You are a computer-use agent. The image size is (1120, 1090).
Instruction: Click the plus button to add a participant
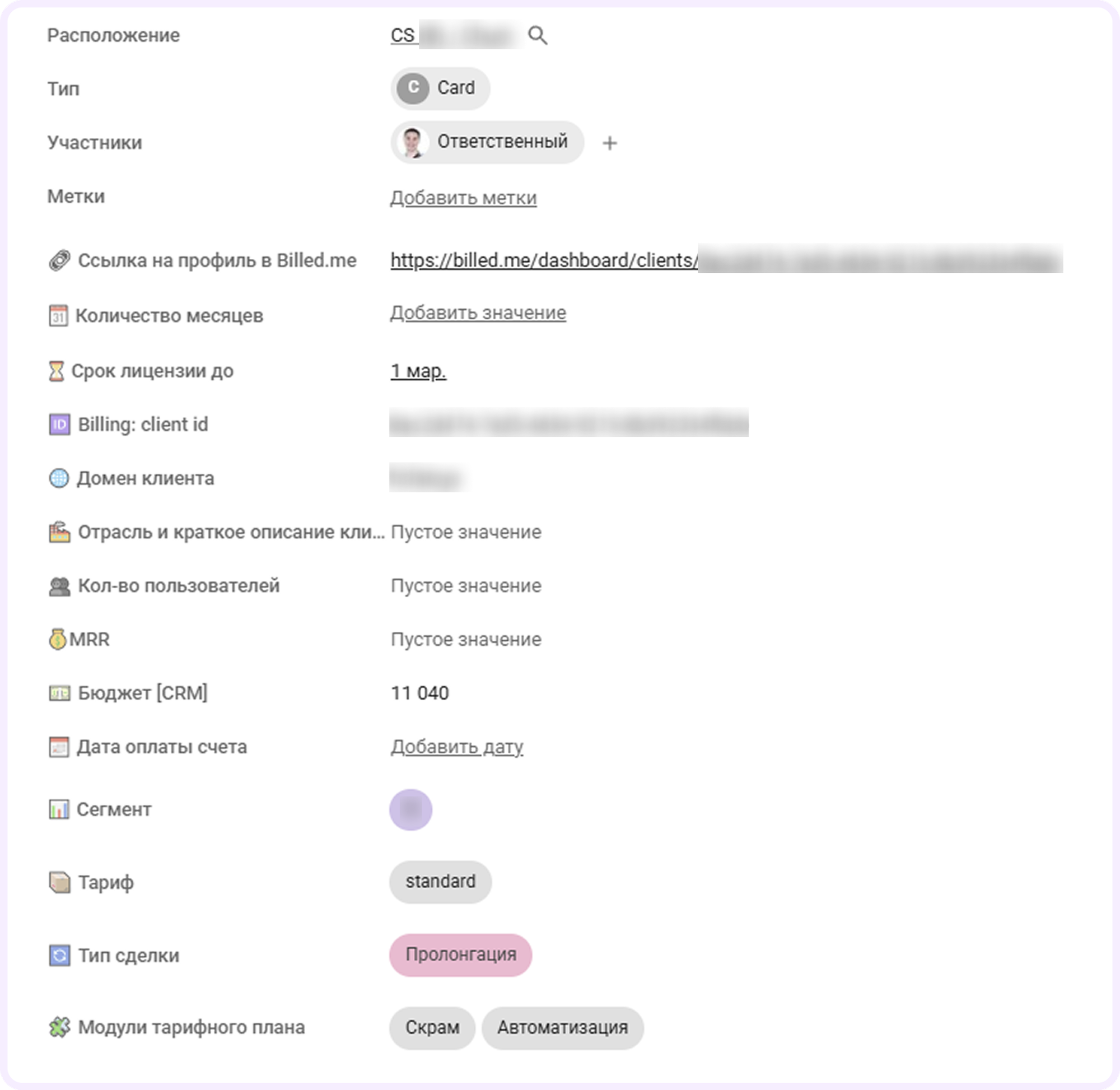[x=609, y=142]
